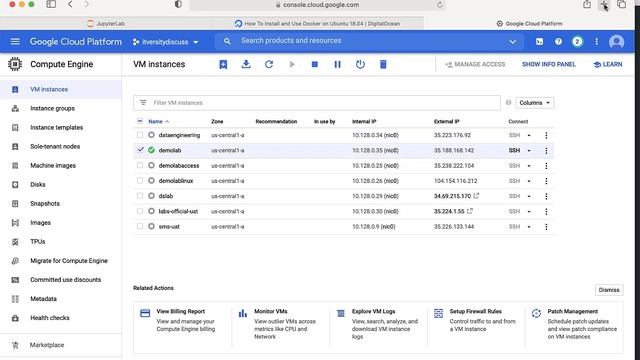Open more actions for demolab row
The width and height of the screenshot is (640, 360).
546,151
